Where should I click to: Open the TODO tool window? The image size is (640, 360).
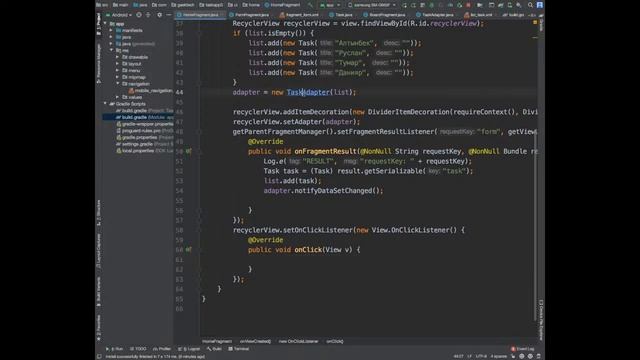pyautogui.click(x=138, y=349)
